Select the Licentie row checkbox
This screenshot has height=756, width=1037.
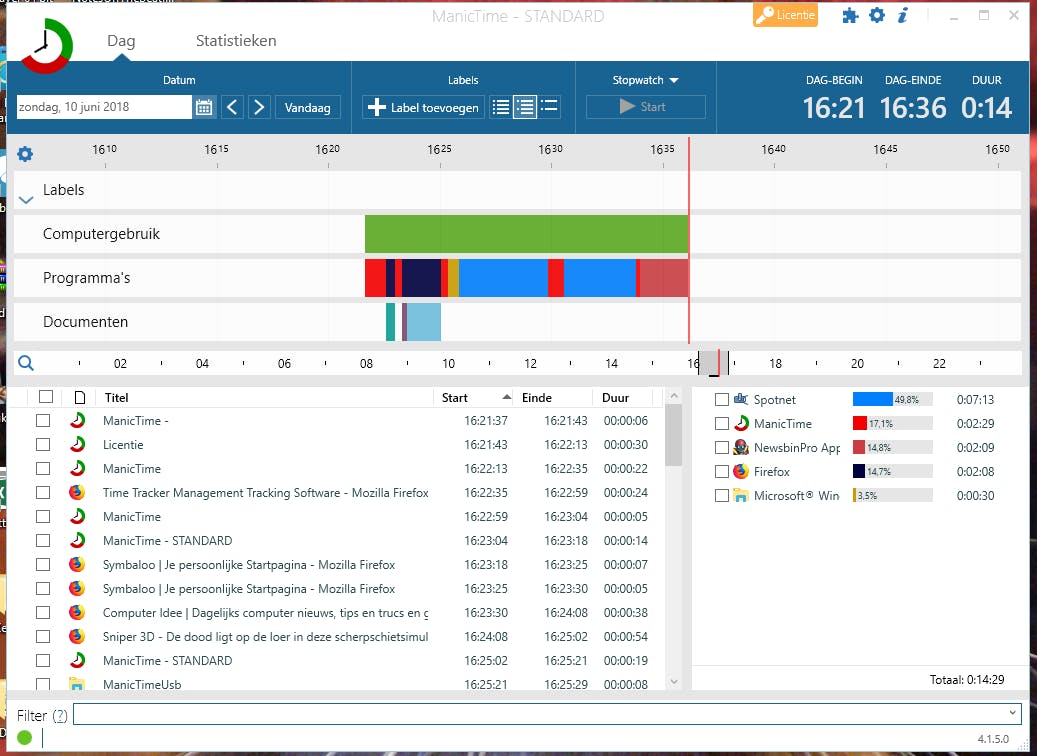(43, 445)
